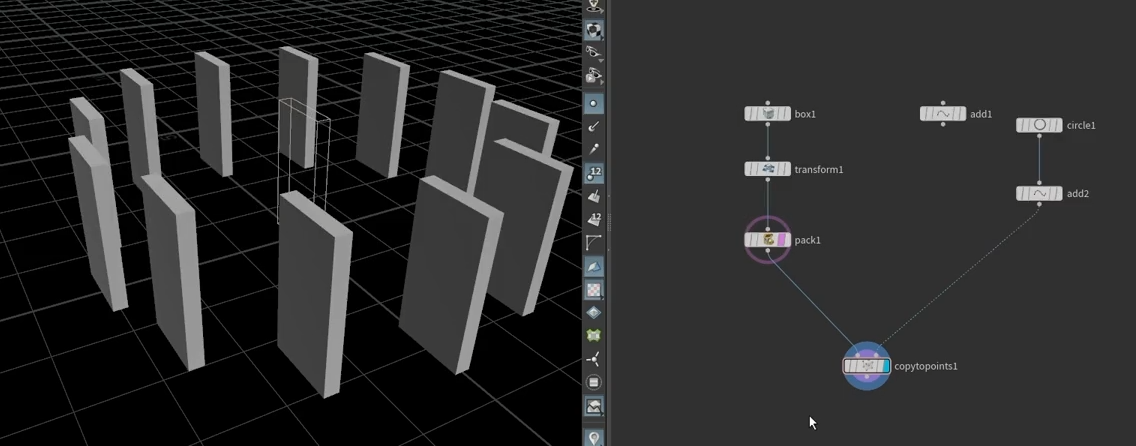Viewport: 1136px width, 446px height.
Task: Toggle display point numbers icon with sphere
Action: click(x=593, y=173)
